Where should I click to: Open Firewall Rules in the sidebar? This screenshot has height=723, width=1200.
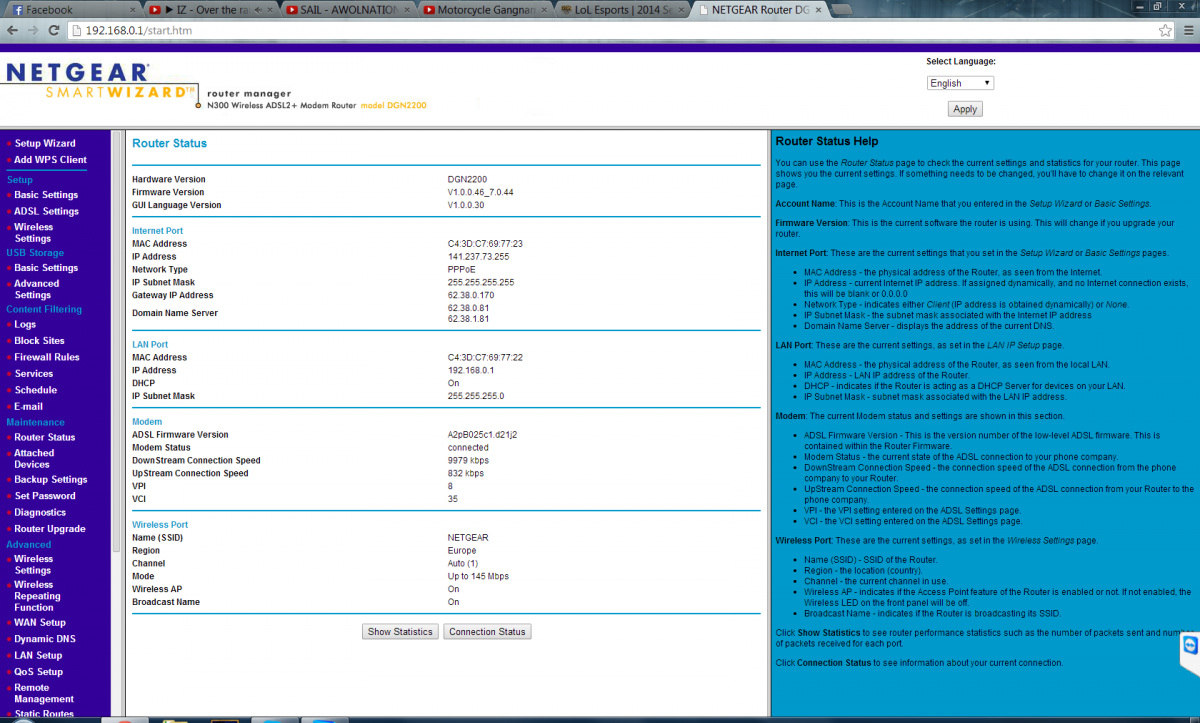click(x=47, y=357)
